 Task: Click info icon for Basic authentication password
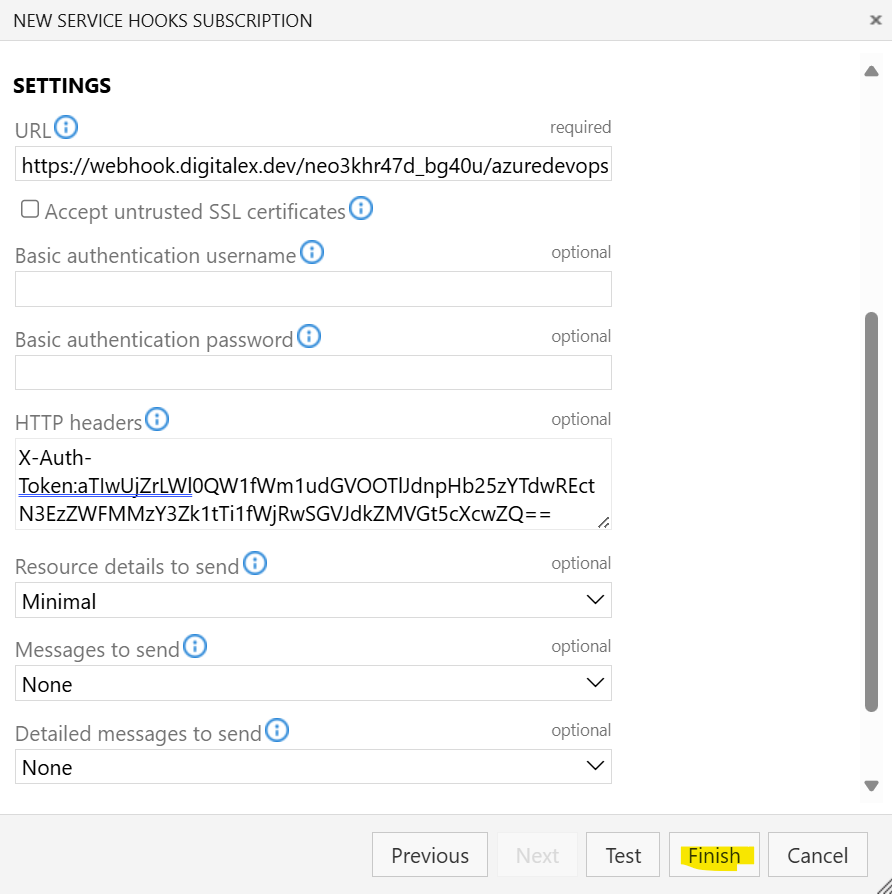pyautogui.click(x=309, y=336)
